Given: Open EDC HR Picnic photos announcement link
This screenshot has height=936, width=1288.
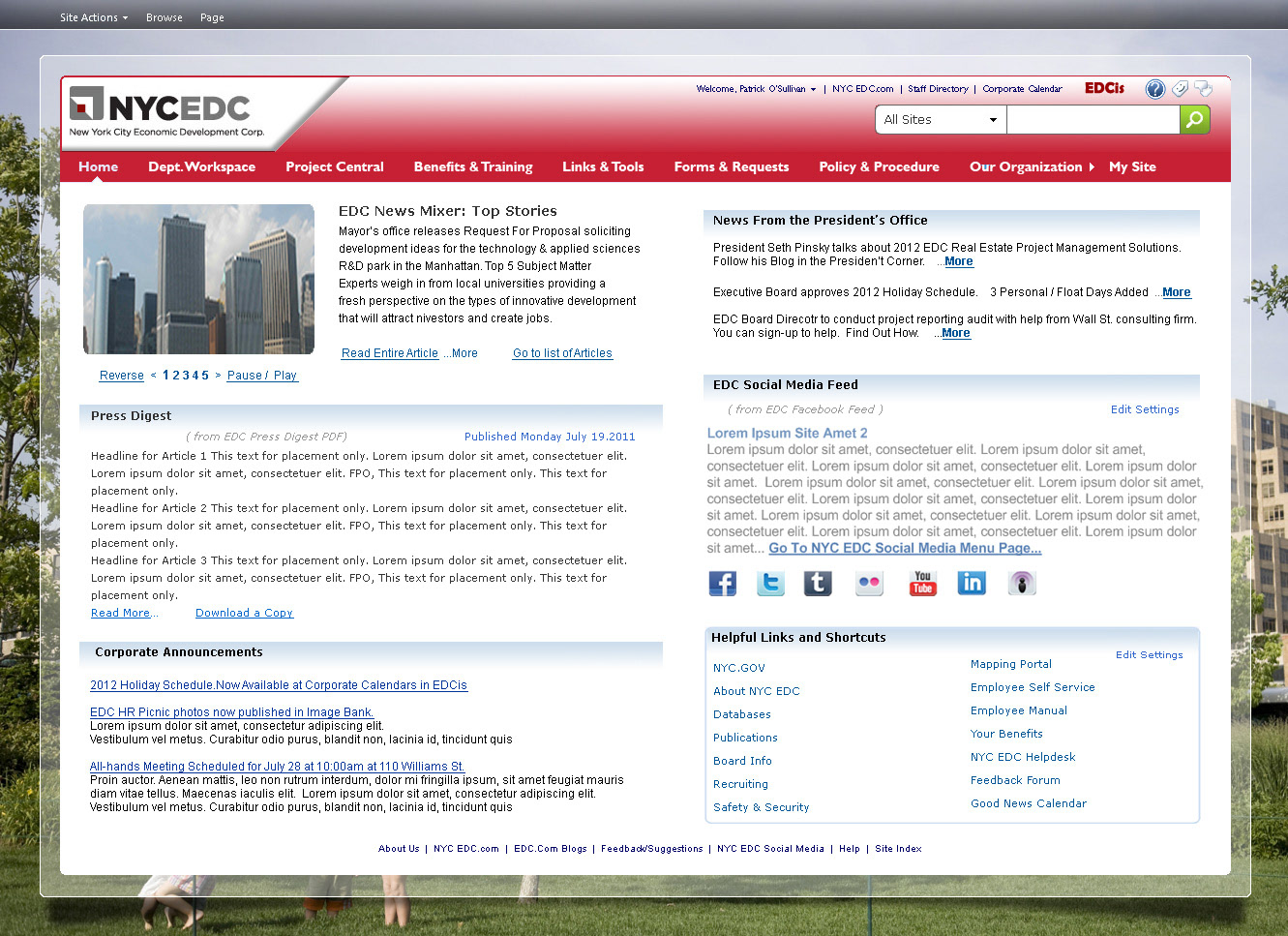Looking at the screenshot, I should tap(231, 712).
